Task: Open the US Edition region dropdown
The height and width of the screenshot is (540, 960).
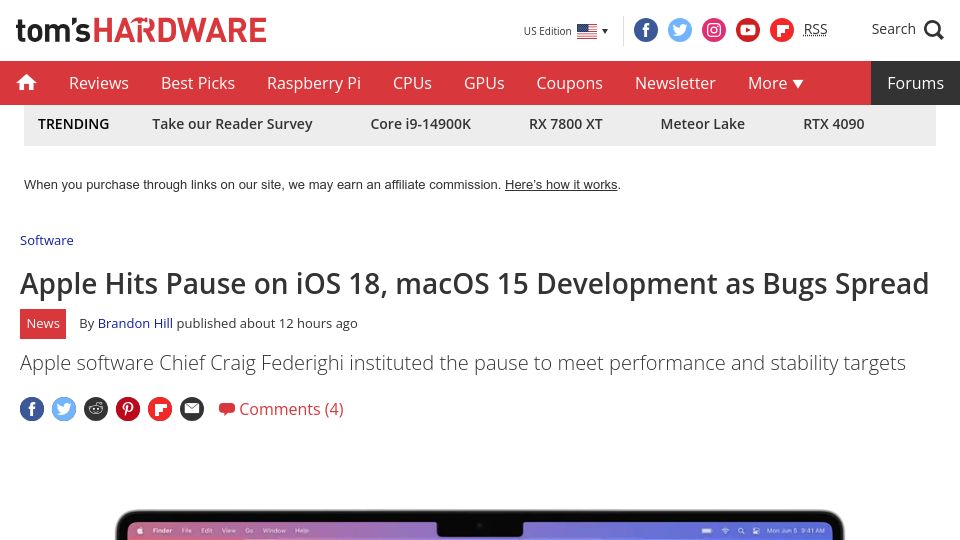Action: (x=566, y=31)
